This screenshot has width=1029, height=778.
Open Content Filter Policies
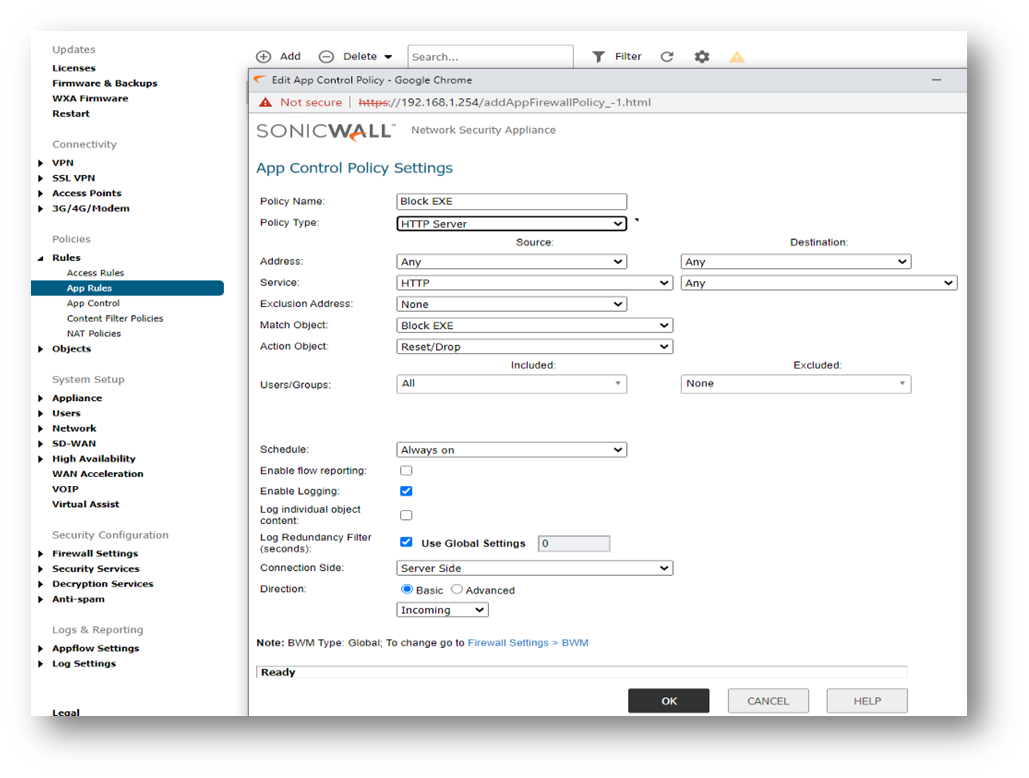[x=115, y=318]
